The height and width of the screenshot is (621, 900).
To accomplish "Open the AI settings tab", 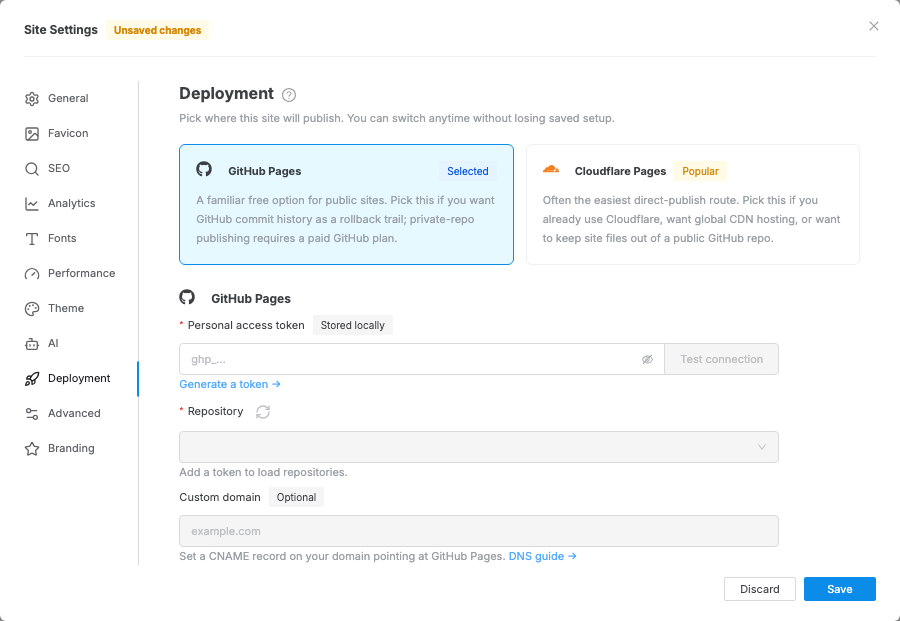I will 80,343.
